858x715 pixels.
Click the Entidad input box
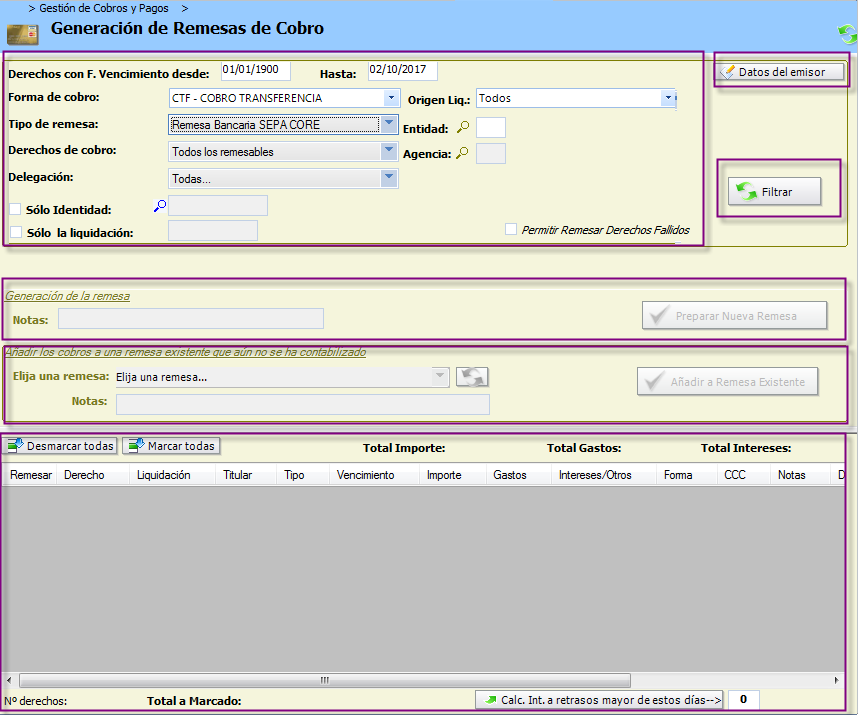491,127
